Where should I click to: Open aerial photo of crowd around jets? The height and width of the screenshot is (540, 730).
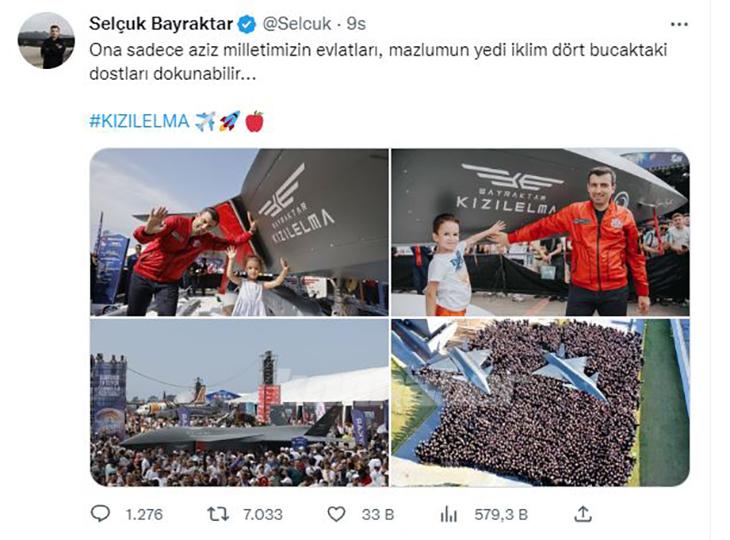coord(540,403)
